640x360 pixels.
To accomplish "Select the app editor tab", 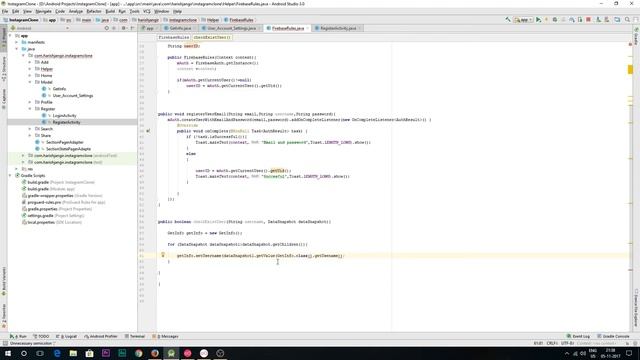I will 149,28.
